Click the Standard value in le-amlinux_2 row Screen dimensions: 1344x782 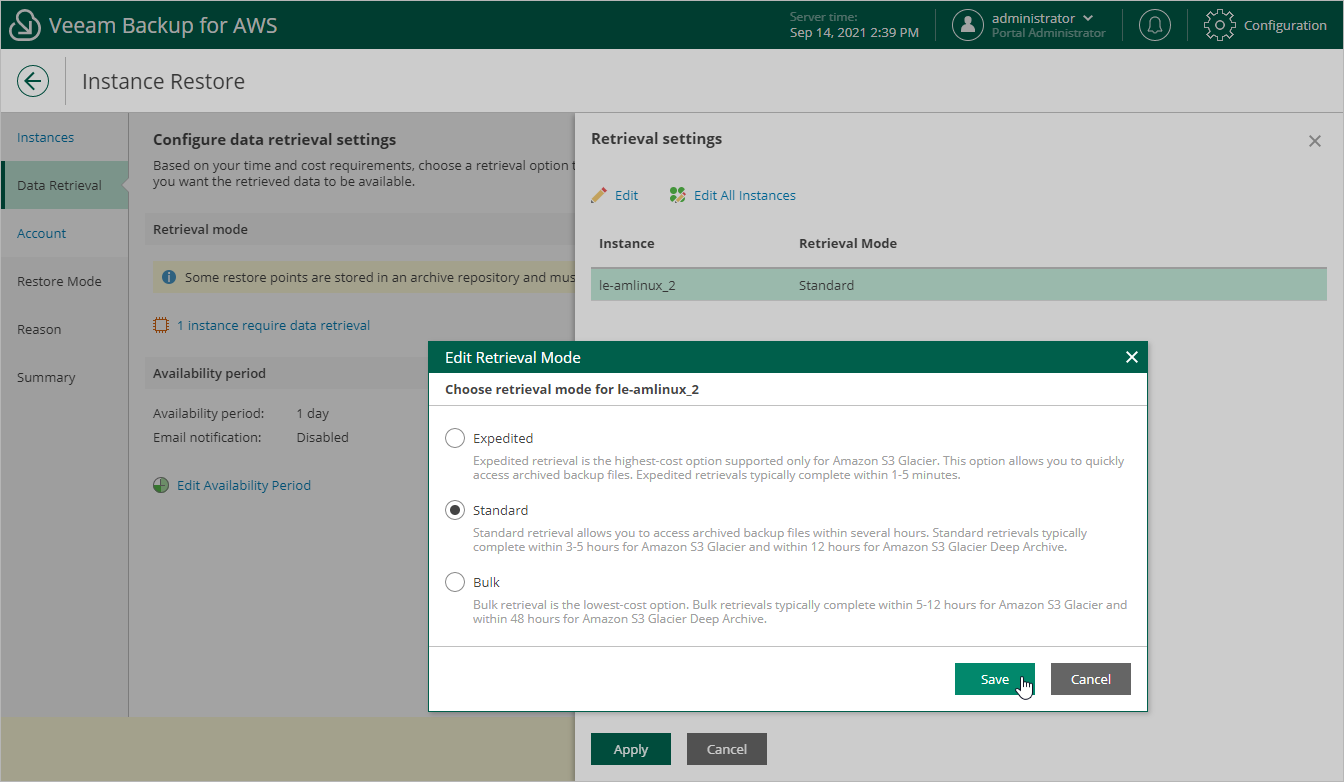(826, 285)
